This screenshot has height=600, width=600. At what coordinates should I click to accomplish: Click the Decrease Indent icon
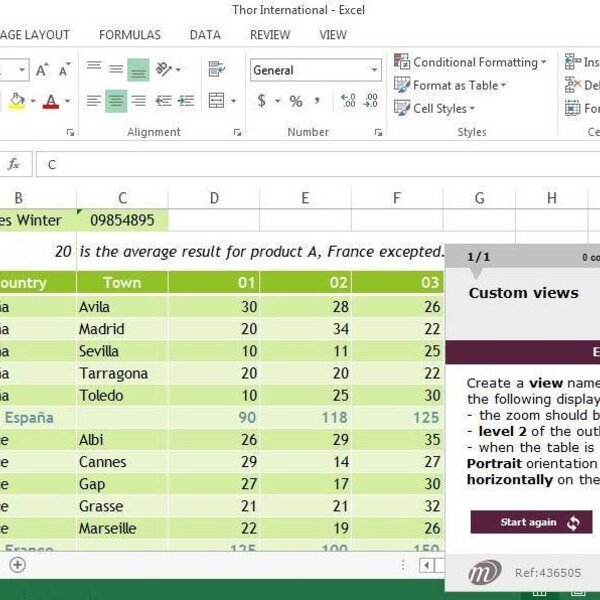[163, 101]
